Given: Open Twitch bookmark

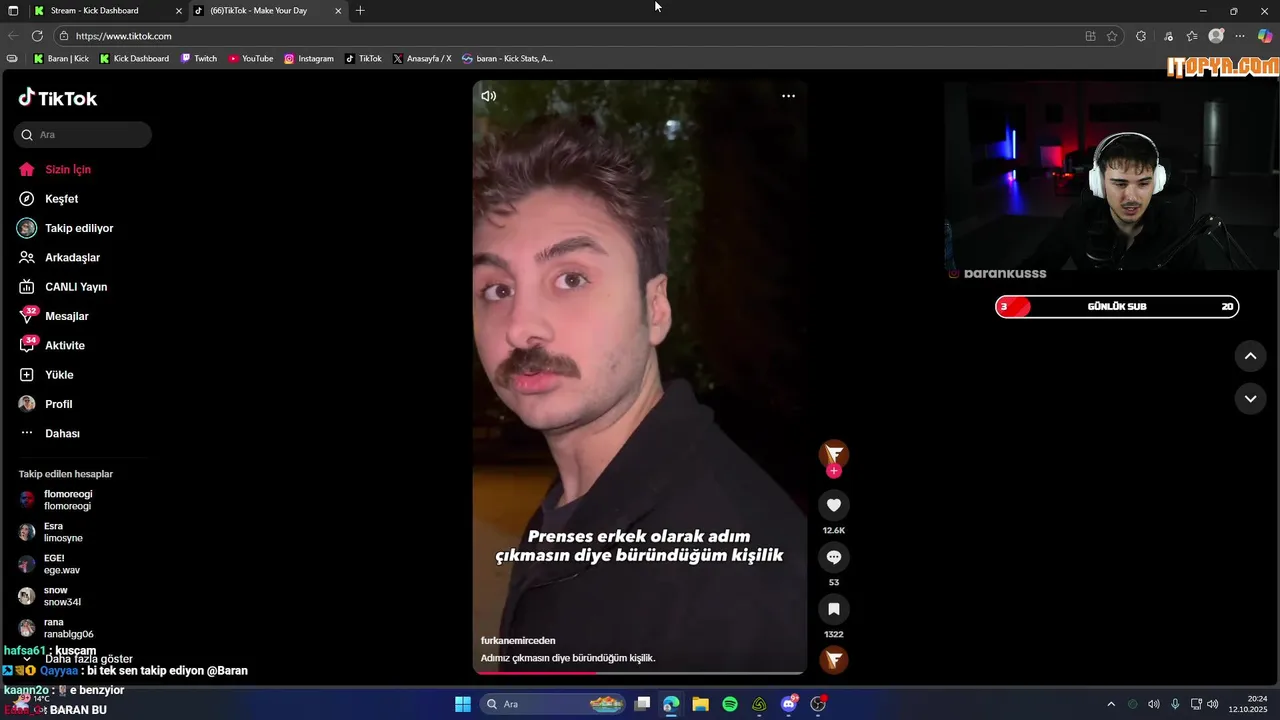Looking at the screenshot, I should 199,59.
